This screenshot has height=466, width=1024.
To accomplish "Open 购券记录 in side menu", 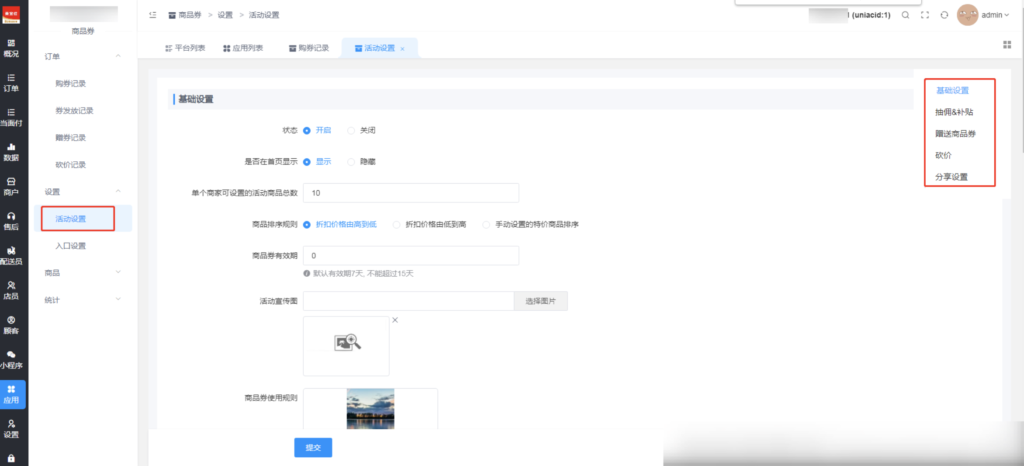I will click(71, 84).
